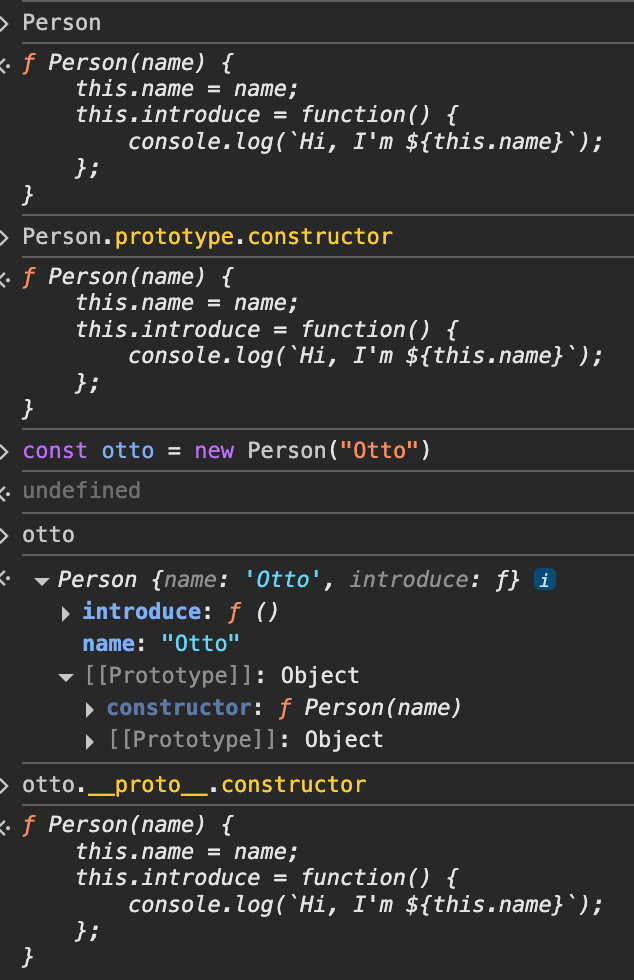Expand the constructor: f Person(name) entry
Viewport: 634px width, 980px height.
[92, 708]
